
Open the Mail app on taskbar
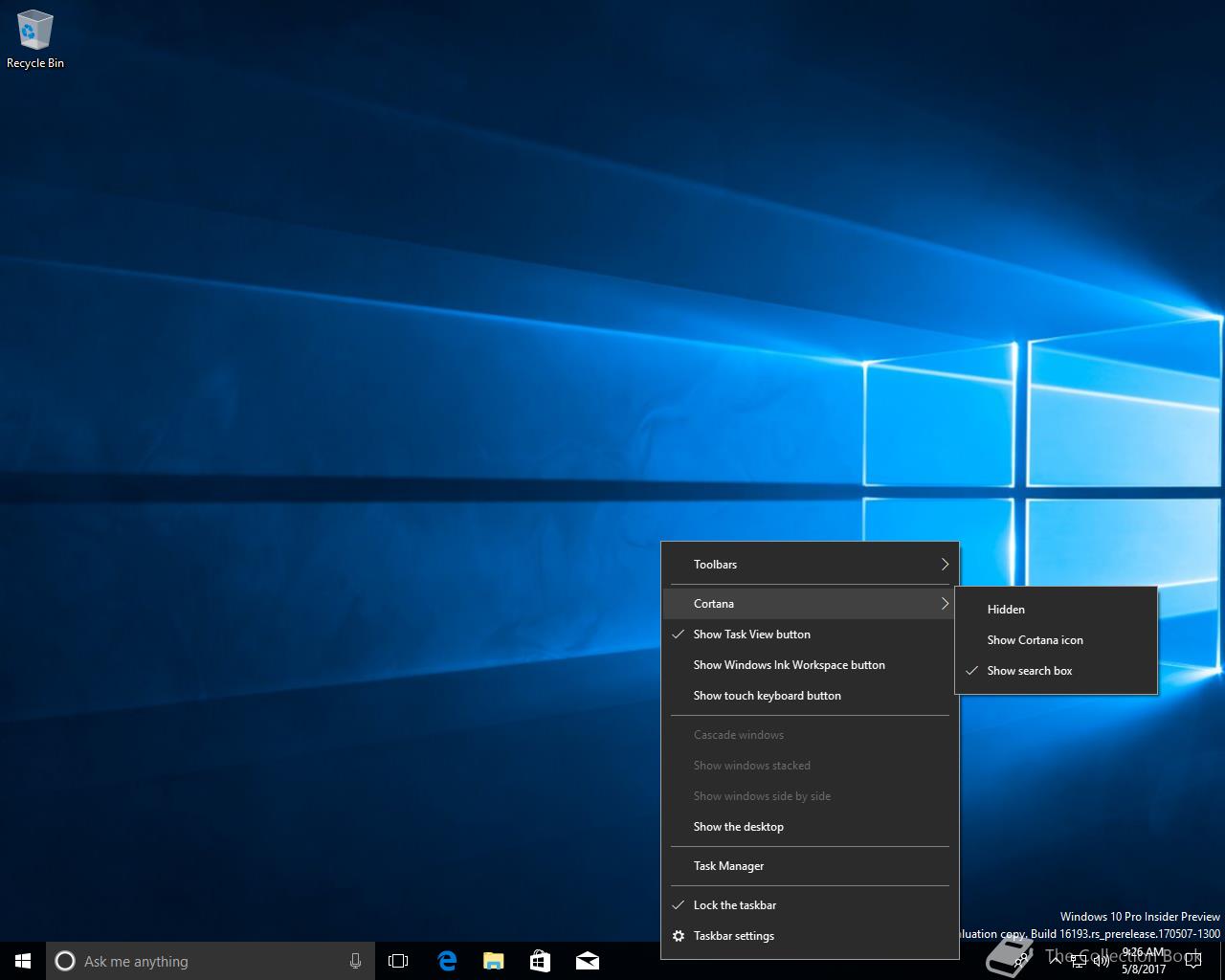click(x=588, y=961)
